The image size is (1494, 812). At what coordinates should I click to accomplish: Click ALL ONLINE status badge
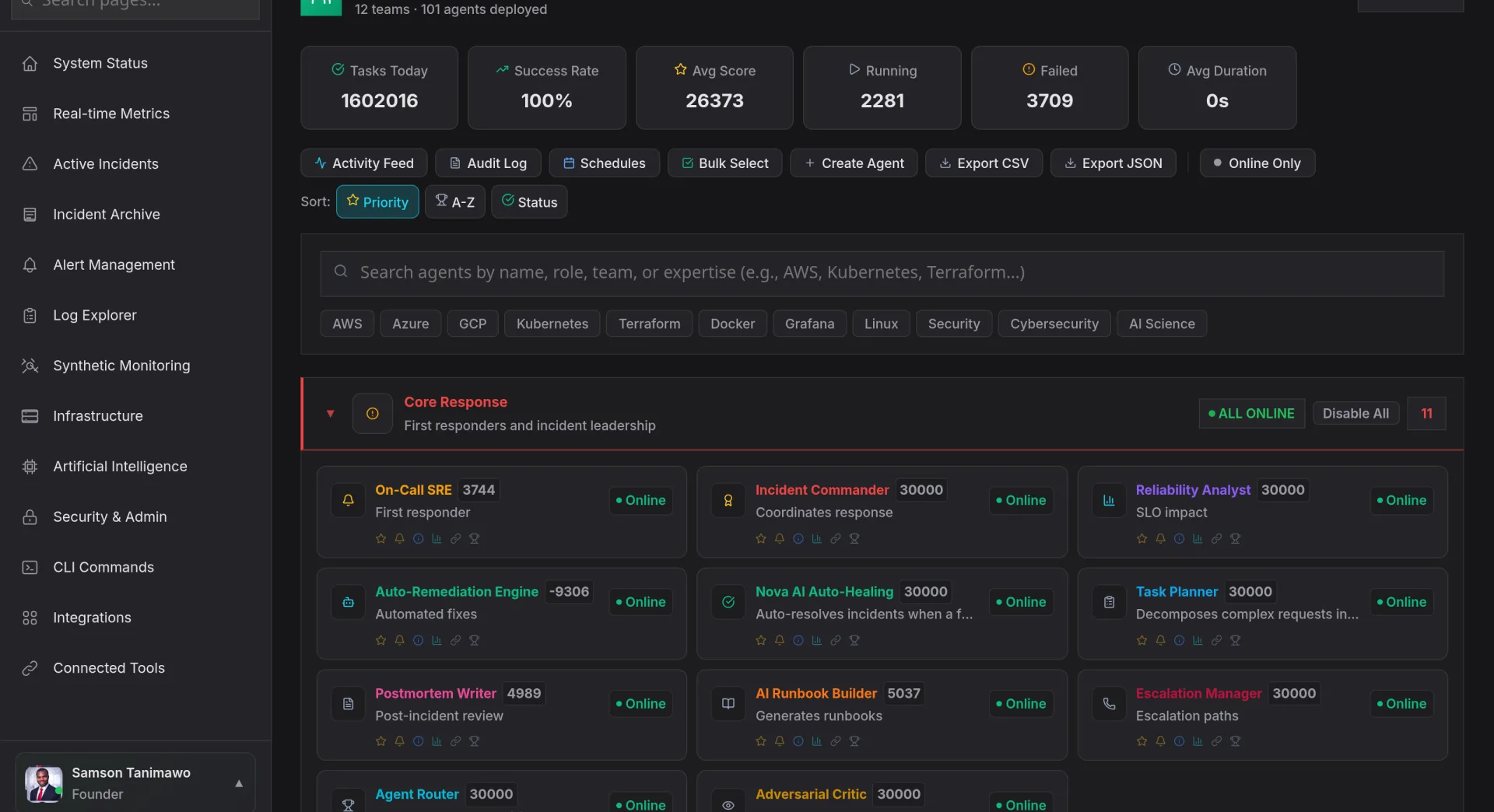coord(1251,414)
